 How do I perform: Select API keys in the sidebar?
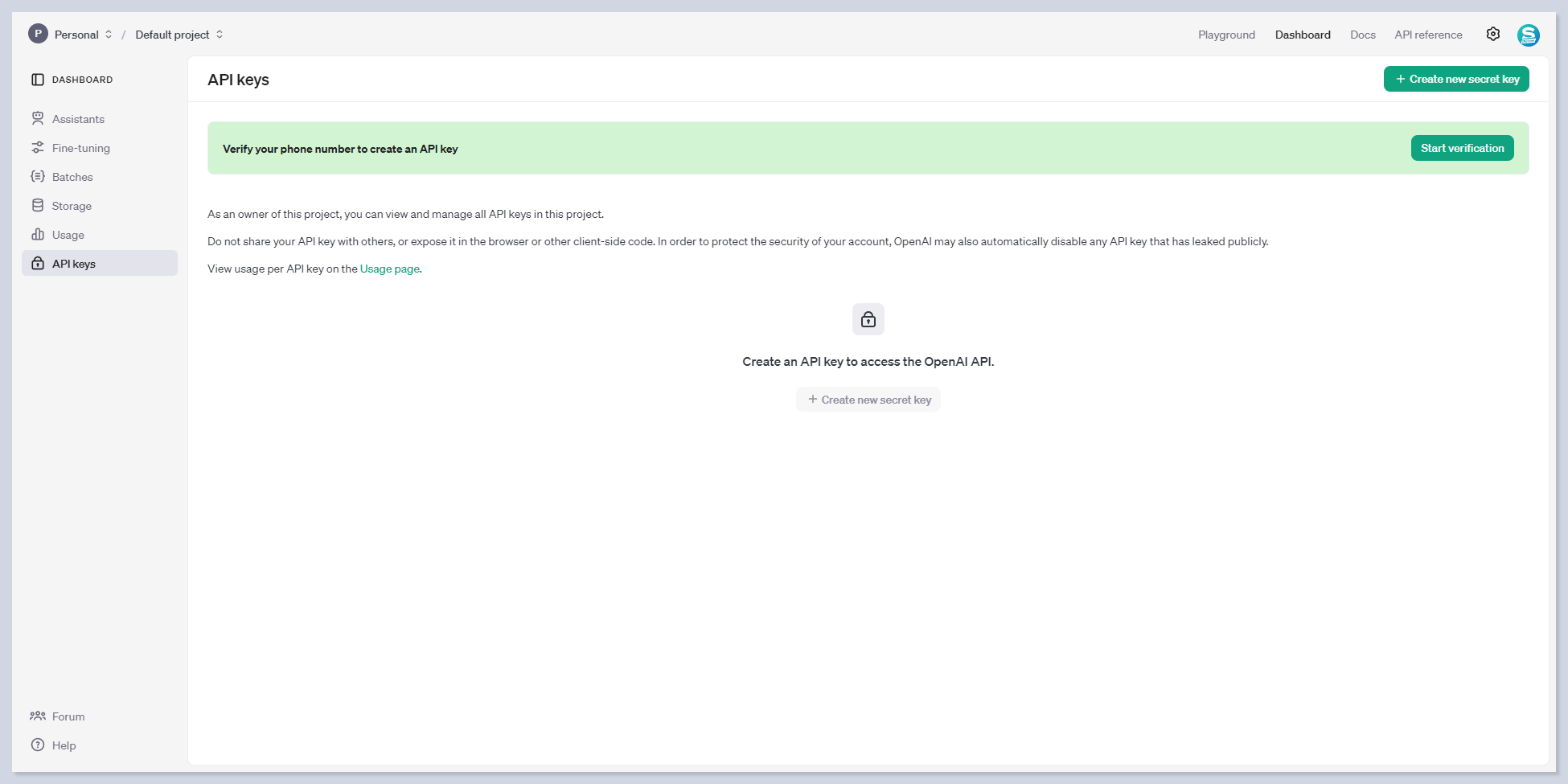74,264
